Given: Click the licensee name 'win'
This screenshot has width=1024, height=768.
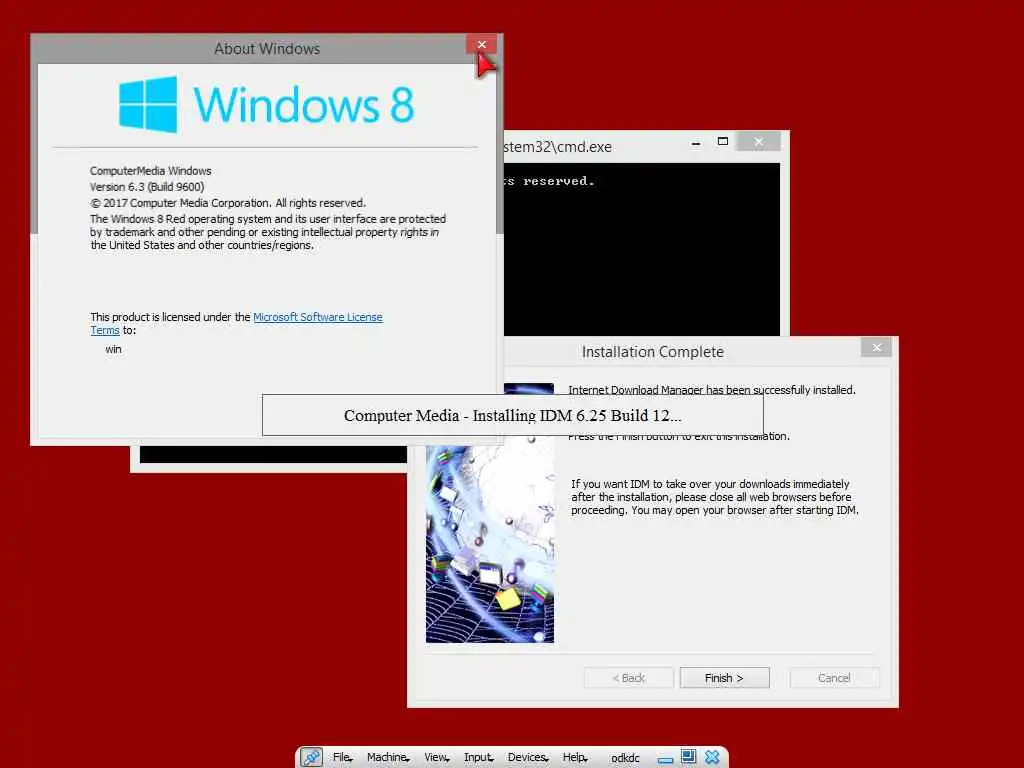Looking at the screenshot, I should tap(113, 349).
